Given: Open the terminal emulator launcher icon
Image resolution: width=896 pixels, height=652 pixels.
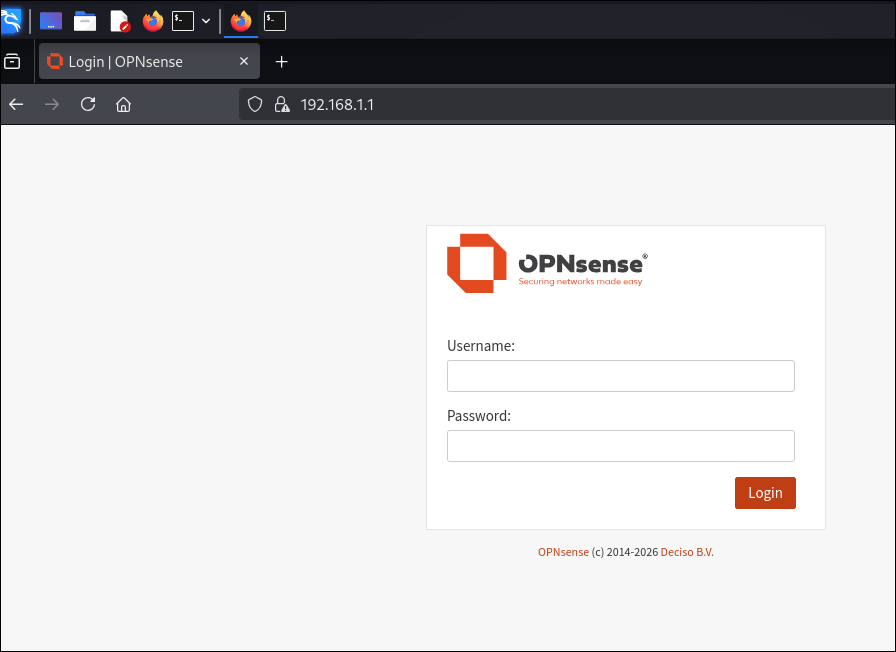Looking at the screenshot, I should point(183,21).
